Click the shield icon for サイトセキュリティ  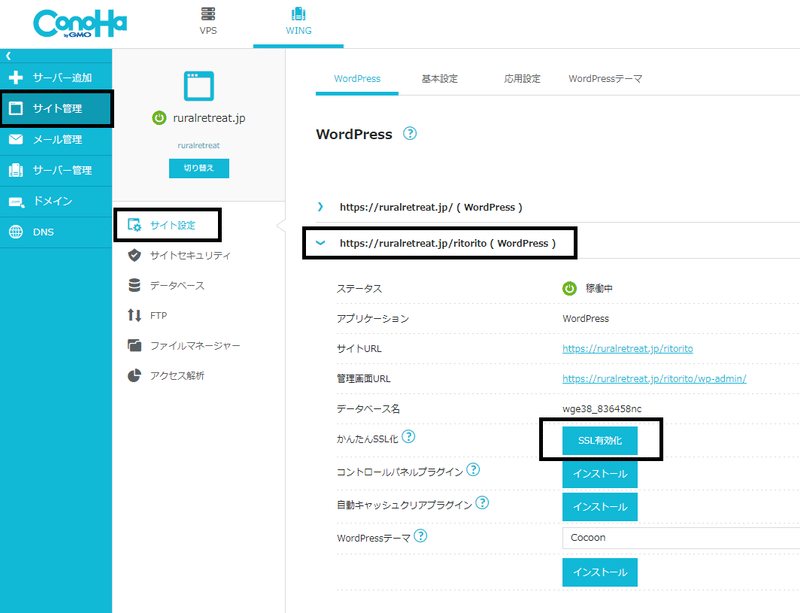134,255
